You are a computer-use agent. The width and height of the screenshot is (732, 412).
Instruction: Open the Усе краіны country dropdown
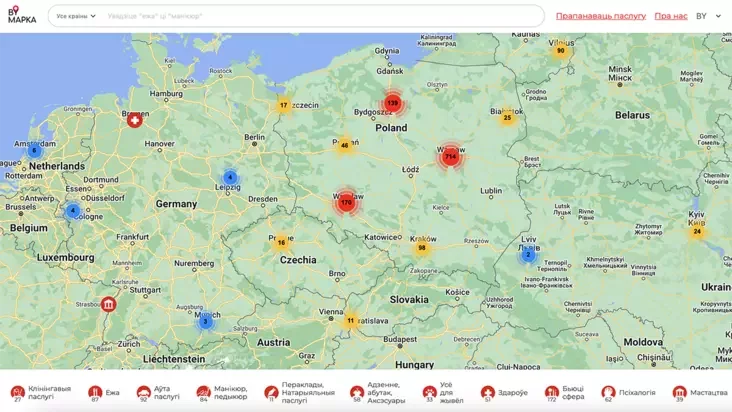pos(76,16)
